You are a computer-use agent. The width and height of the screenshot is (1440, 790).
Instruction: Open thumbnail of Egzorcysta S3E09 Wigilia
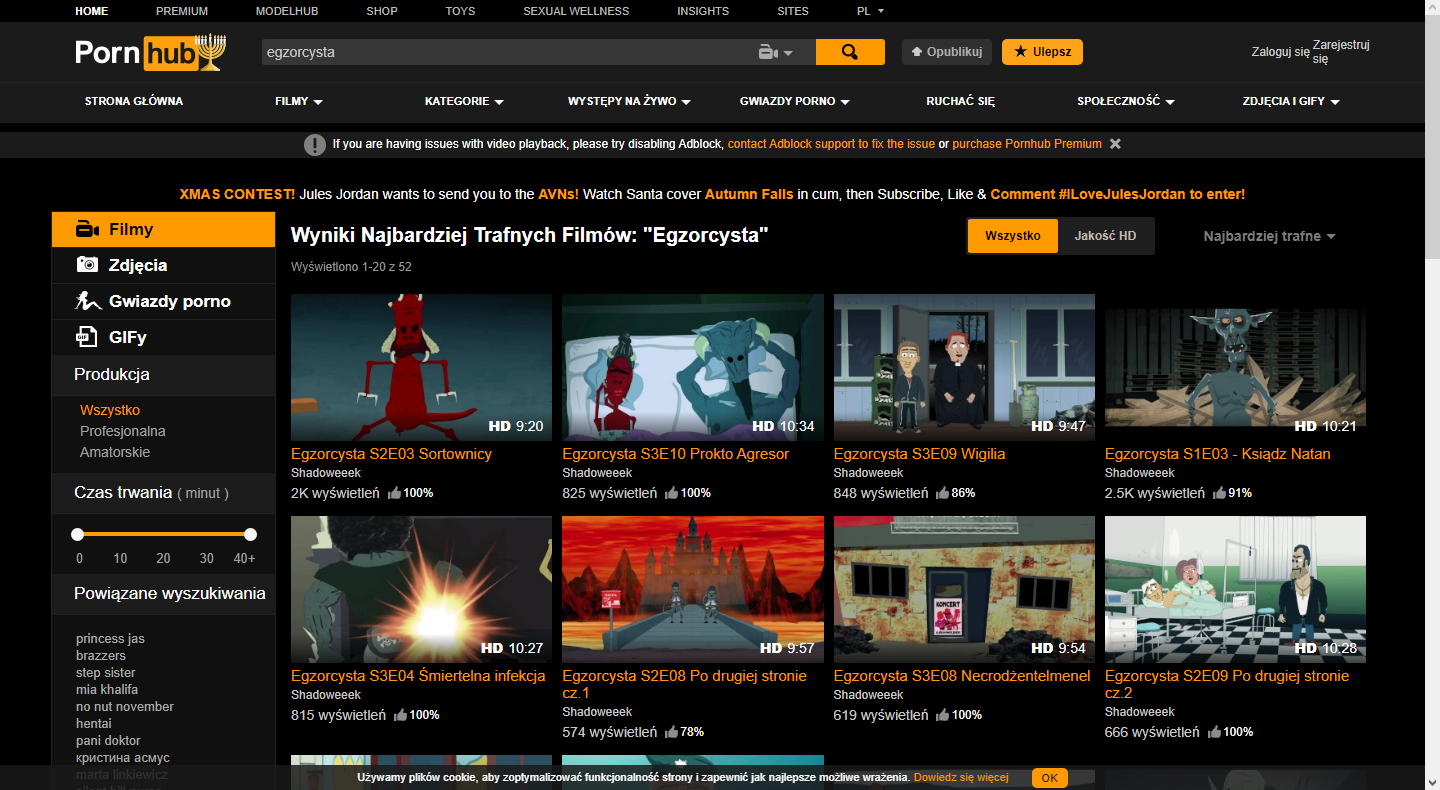pos(964,367)
